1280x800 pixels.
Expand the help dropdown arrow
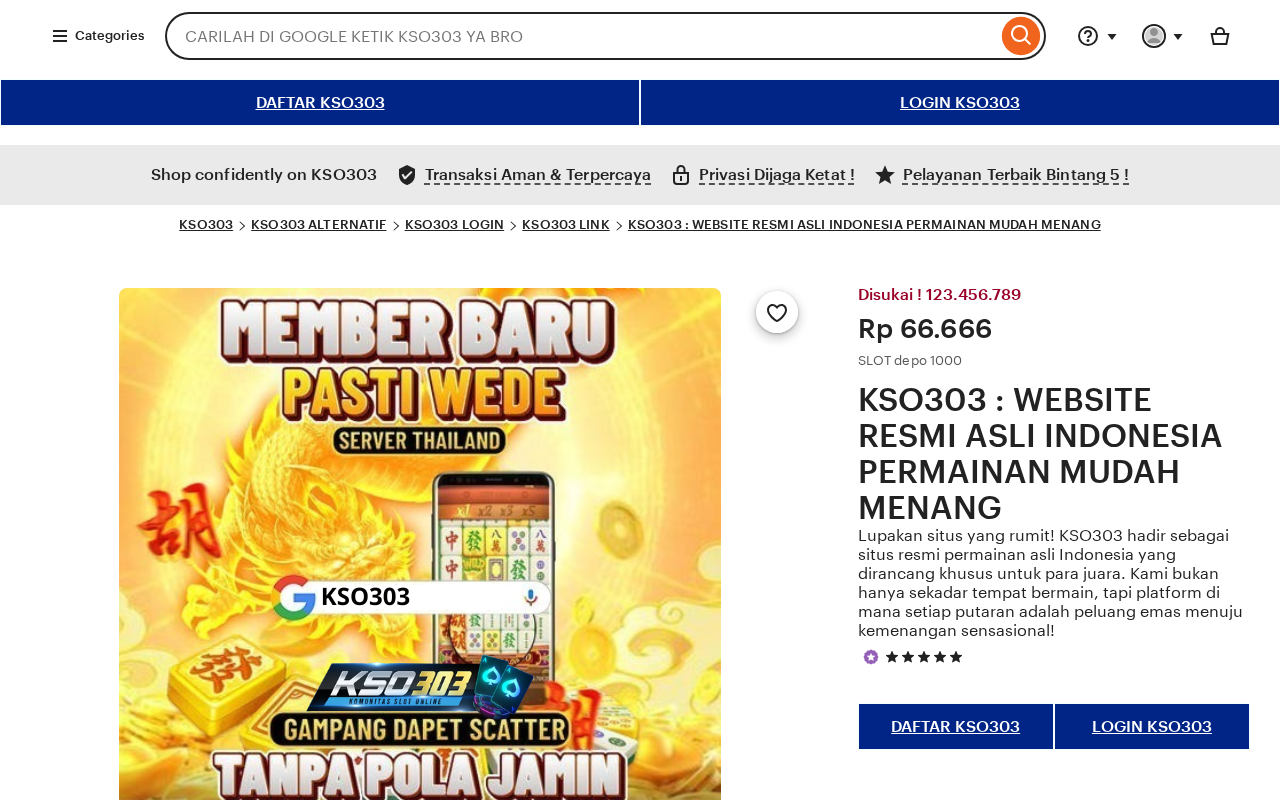pos(1112,37)
